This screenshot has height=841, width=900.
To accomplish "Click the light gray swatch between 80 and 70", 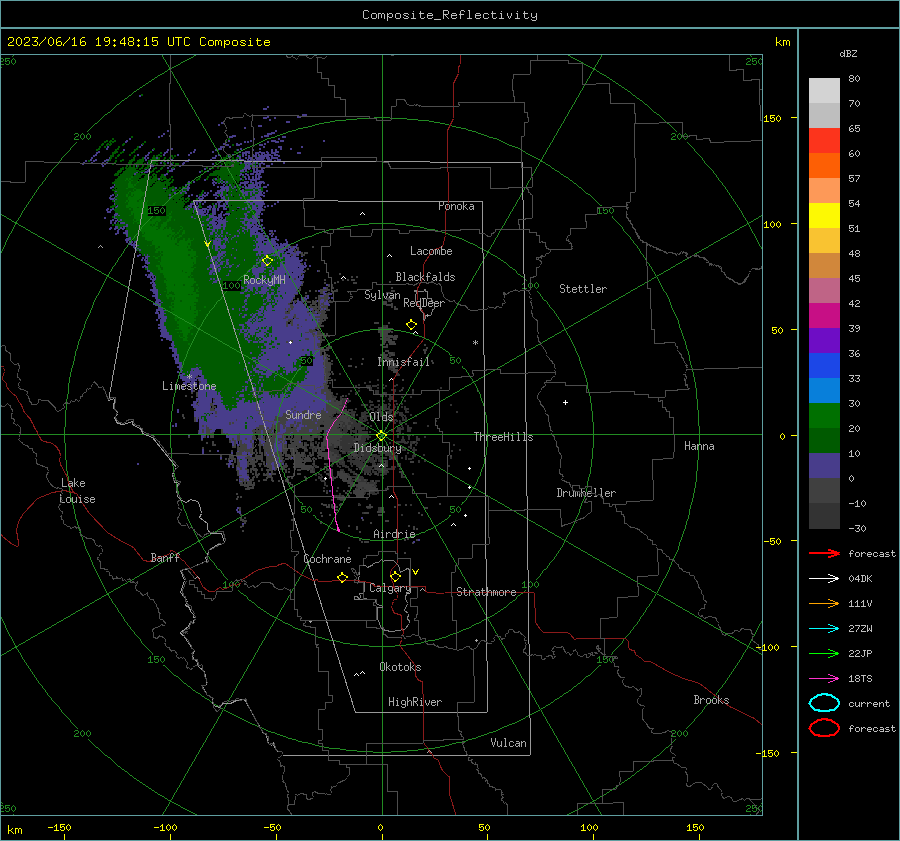I will pyautogui.click(x=824, y=91).
